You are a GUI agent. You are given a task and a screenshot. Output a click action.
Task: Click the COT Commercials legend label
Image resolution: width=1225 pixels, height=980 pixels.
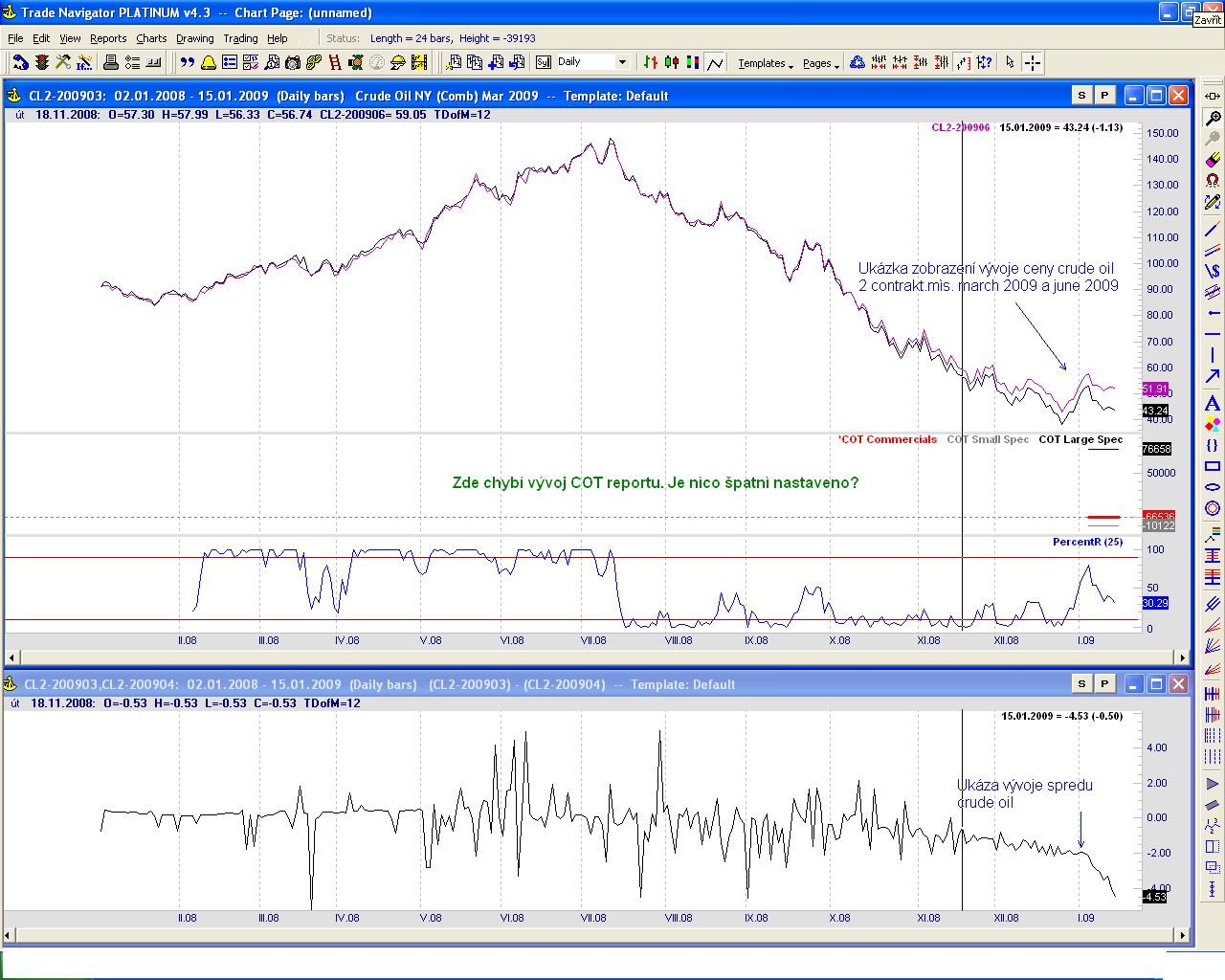pyautogui.click(x=888, y=440)
